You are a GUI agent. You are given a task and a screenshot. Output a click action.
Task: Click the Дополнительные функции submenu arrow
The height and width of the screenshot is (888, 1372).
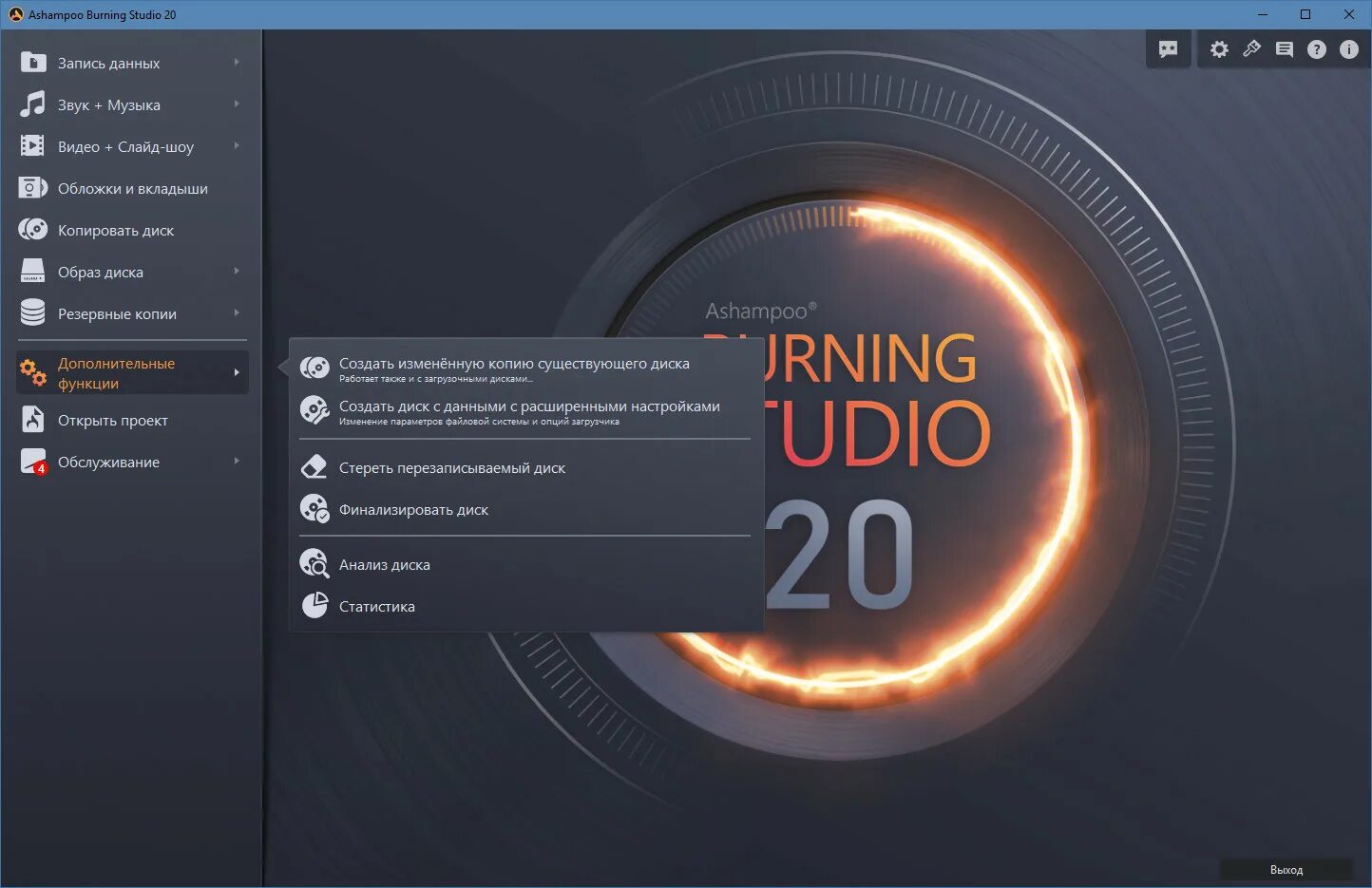[x=237, y=373]
